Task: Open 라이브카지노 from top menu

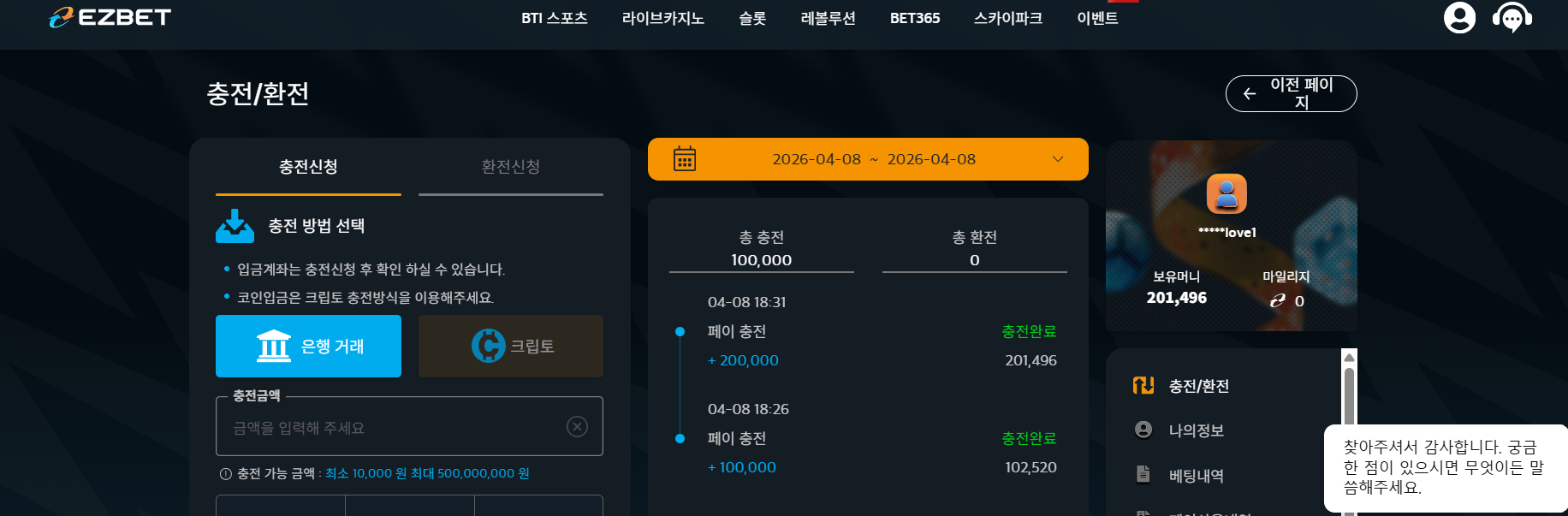Action: coord(663,18)
